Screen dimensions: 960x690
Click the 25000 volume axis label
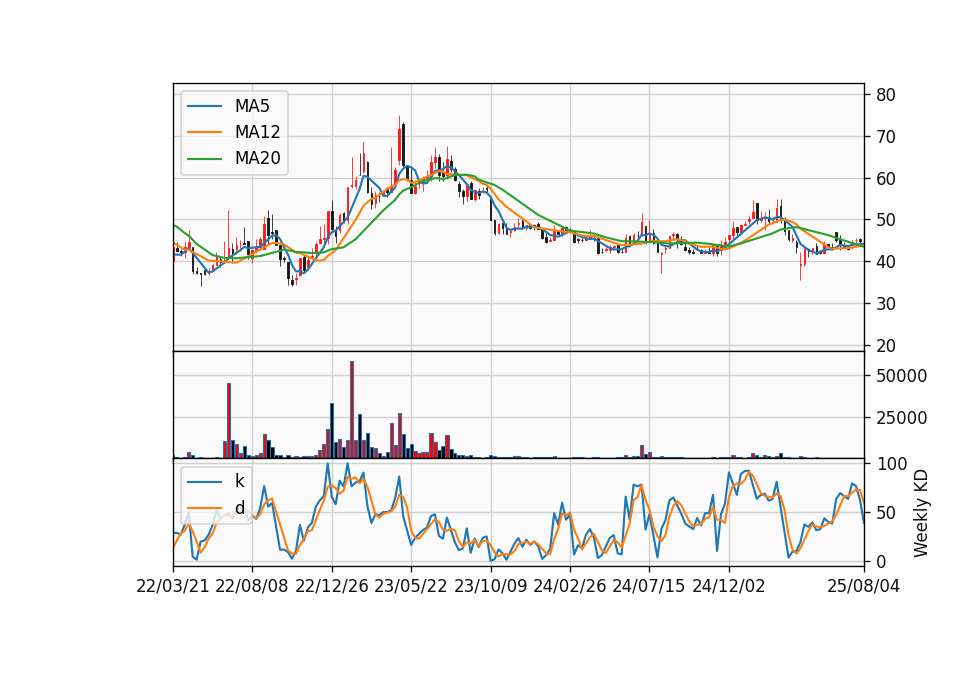pos(901,418)
